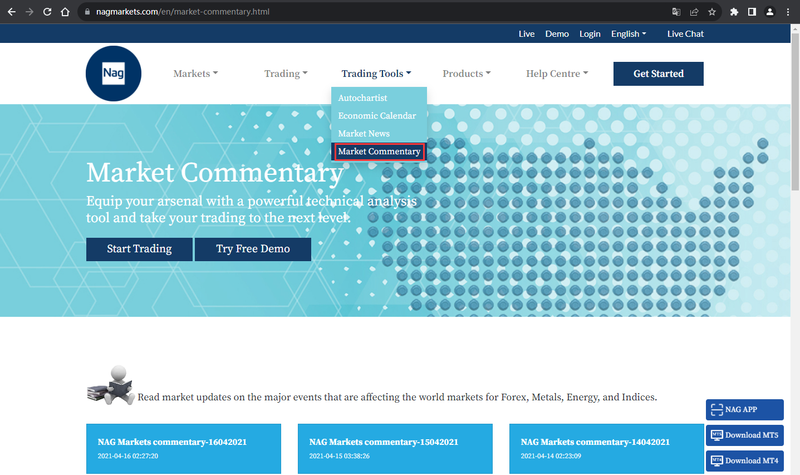Click the Download MT5 button label
The height and width of the screenshot is (475, 800).
752,435
